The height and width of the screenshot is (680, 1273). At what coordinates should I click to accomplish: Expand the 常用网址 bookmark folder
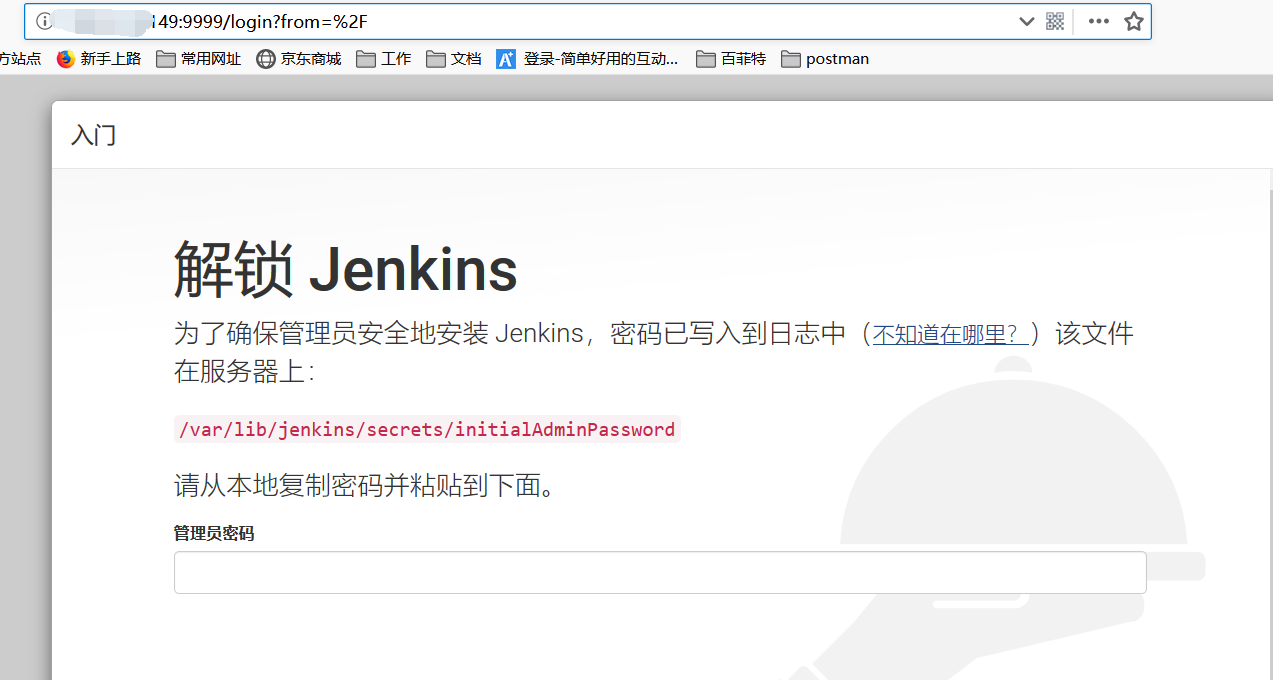pos(198,59)
